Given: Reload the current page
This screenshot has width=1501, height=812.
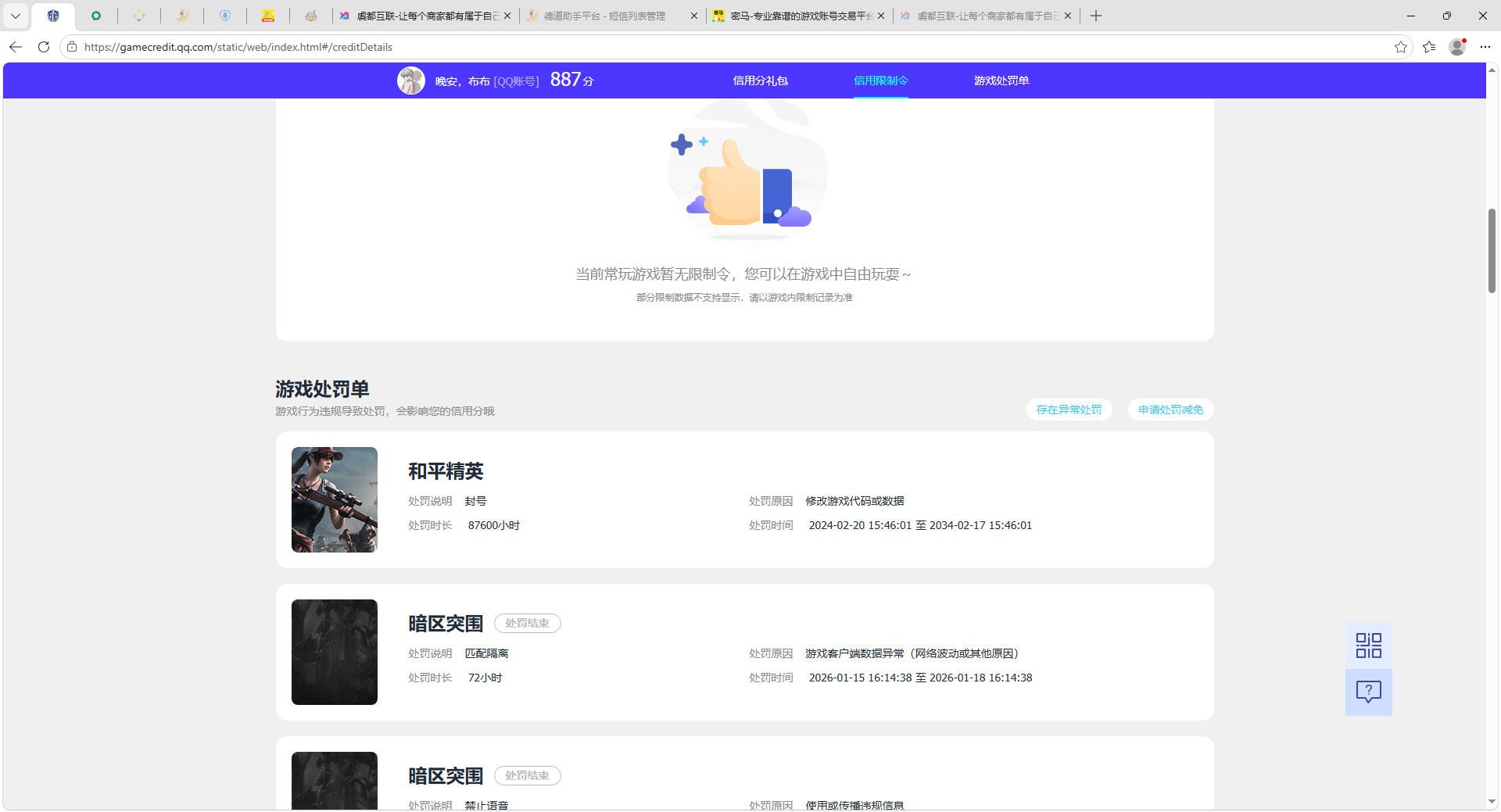Looking at the screenshot, I should point(44,47).
